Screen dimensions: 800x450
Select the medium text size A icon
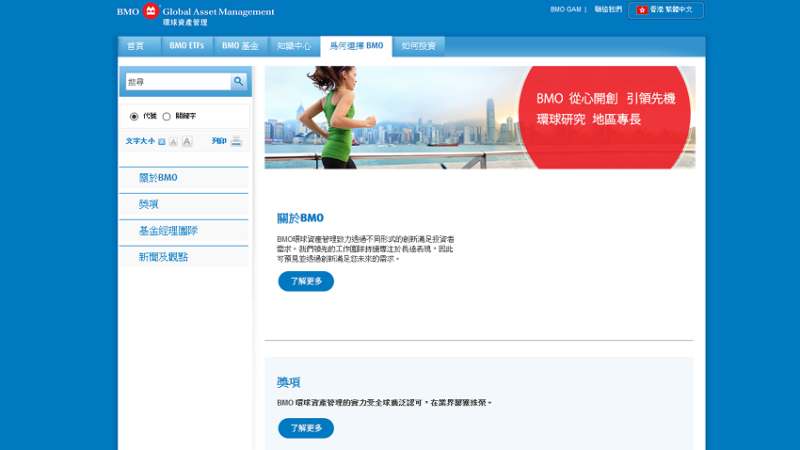click(173, 142)
